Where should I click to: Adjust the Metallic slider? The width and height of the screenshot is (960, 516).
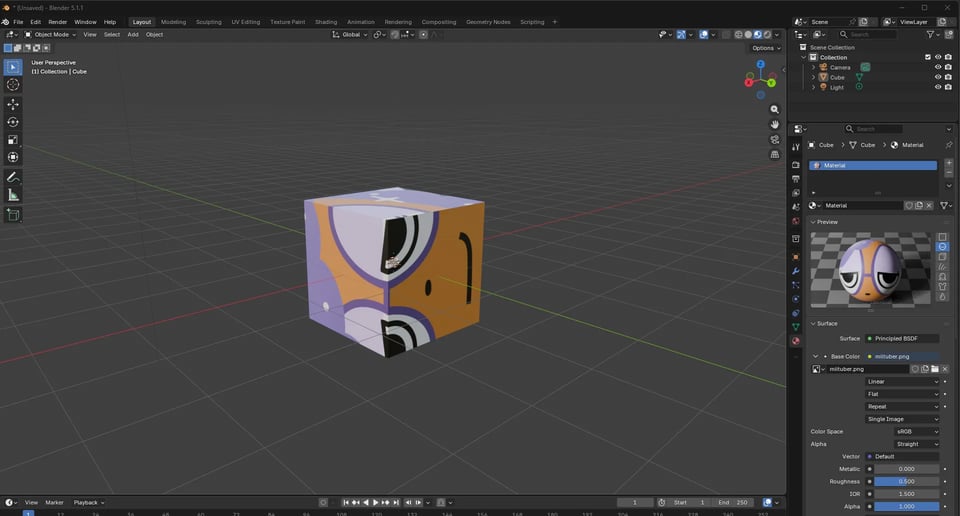906,469
